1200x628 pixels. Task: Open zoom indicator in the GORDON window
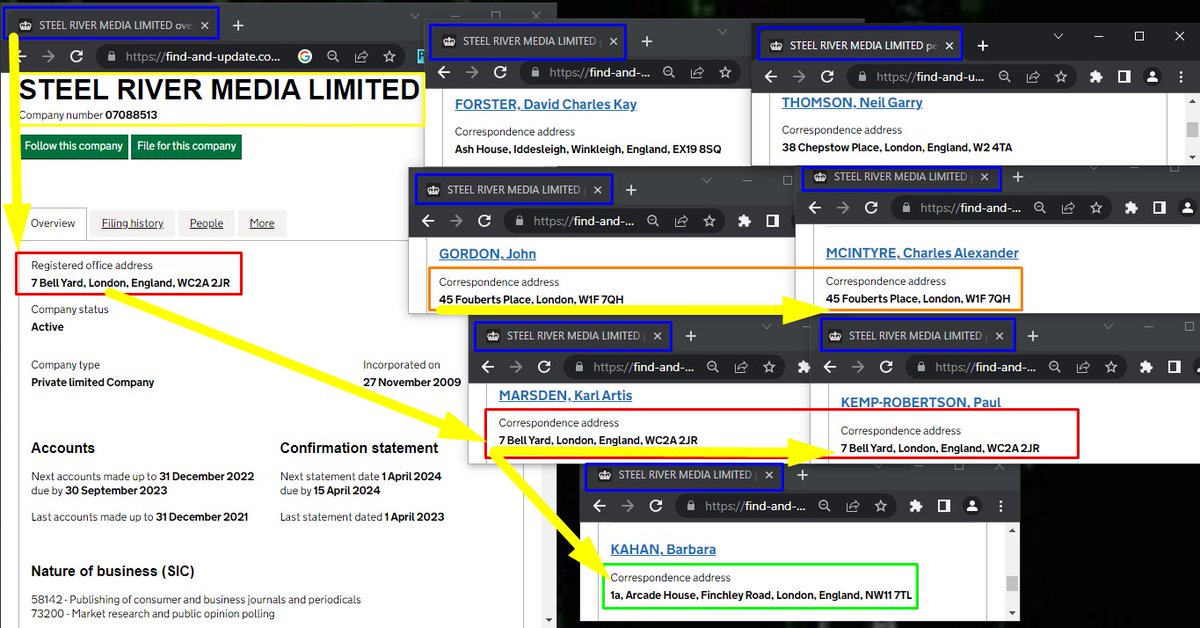pos(652,221)
